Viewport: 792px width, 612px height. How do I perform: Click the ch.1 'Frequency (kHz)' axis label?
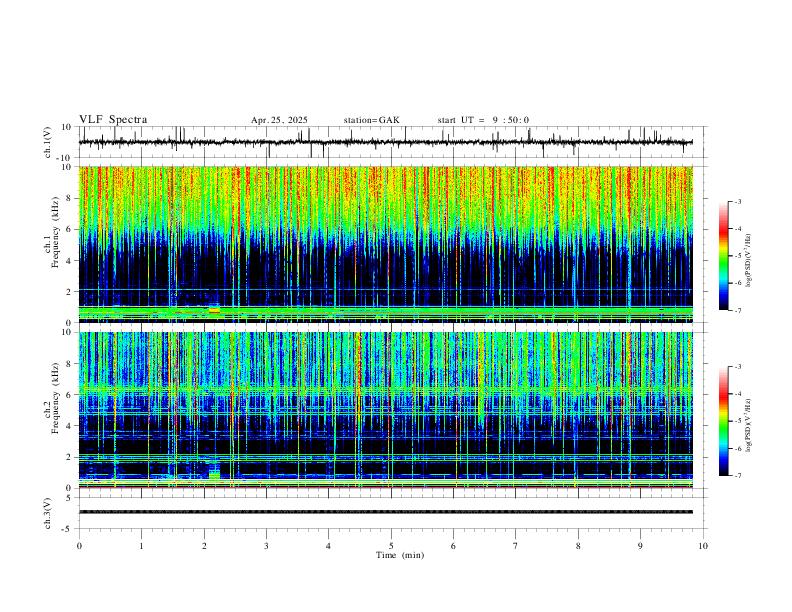56,232
